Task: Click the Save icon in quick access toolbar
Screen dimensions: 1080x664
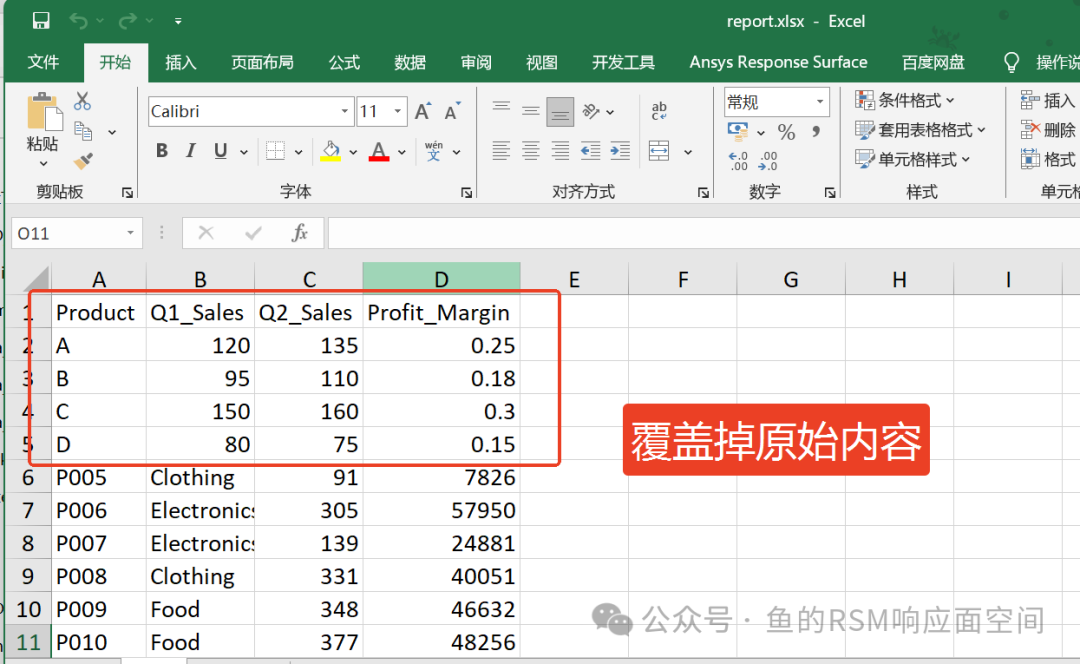Action: (41, 21)
